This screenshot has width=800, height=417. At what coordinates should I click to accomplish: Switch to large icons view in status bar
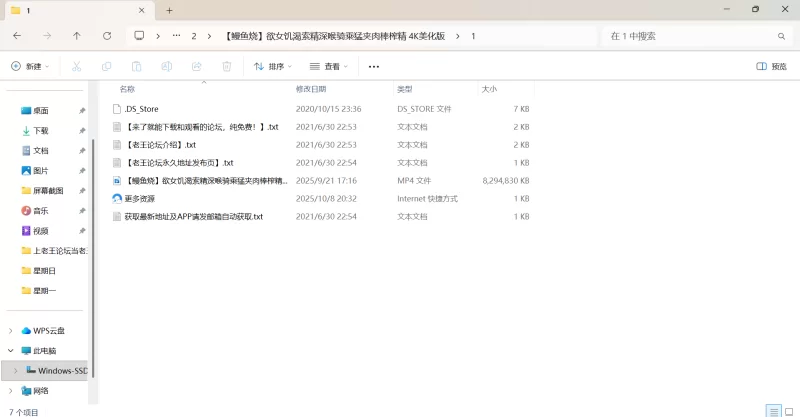(x=789, y=411)
